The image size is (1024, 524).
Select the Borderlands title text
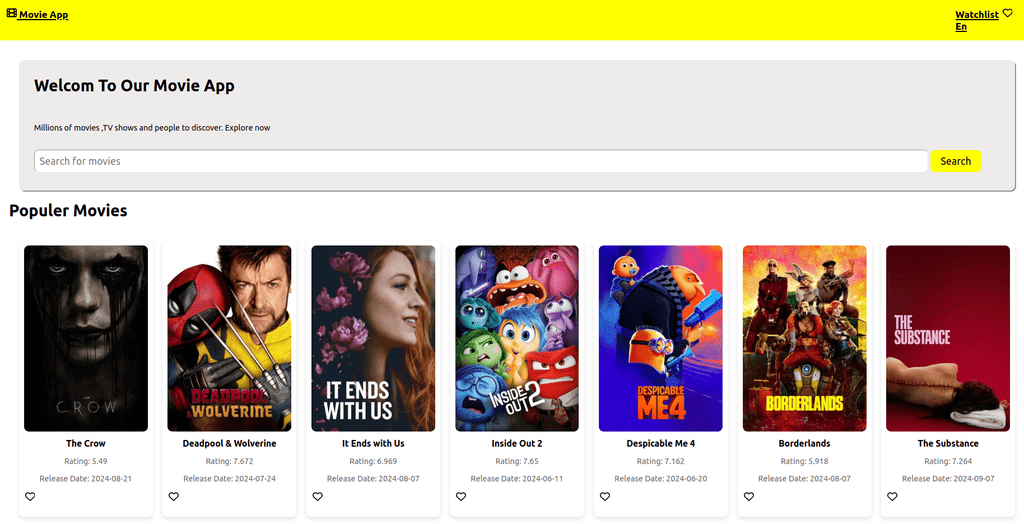pyautogui.click(x=805, y=444)
